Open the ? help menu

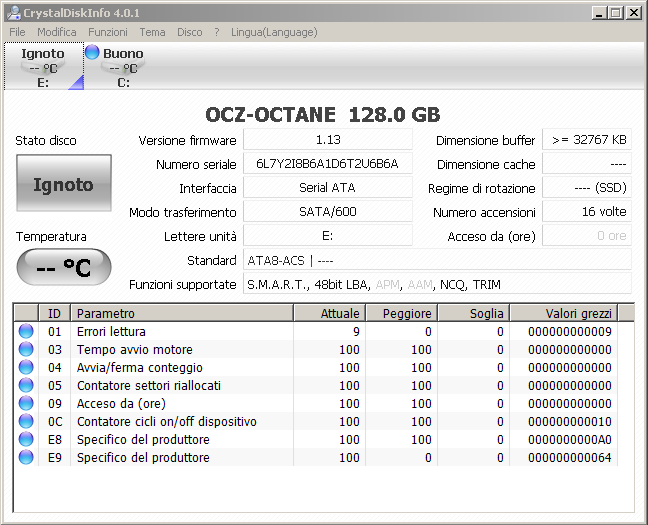[x=217, y=32]
